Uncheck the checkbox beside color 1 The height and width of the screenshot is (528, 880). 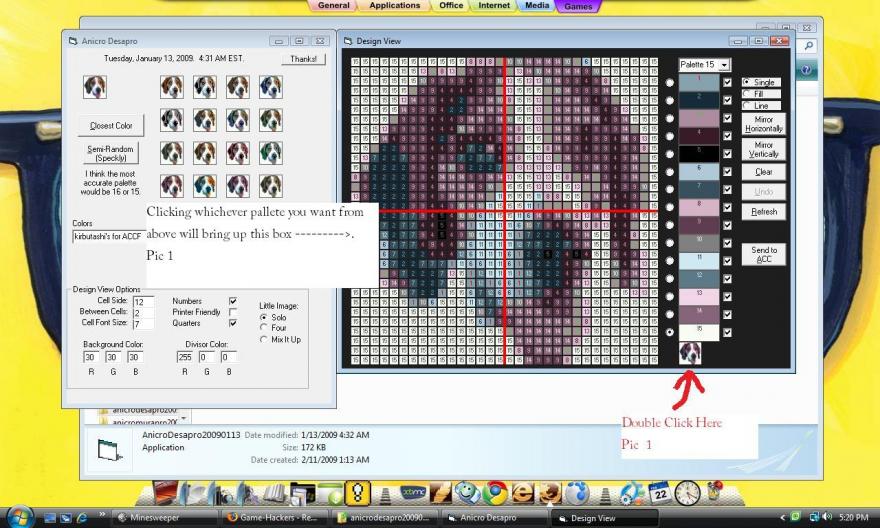tap(727, 82)
